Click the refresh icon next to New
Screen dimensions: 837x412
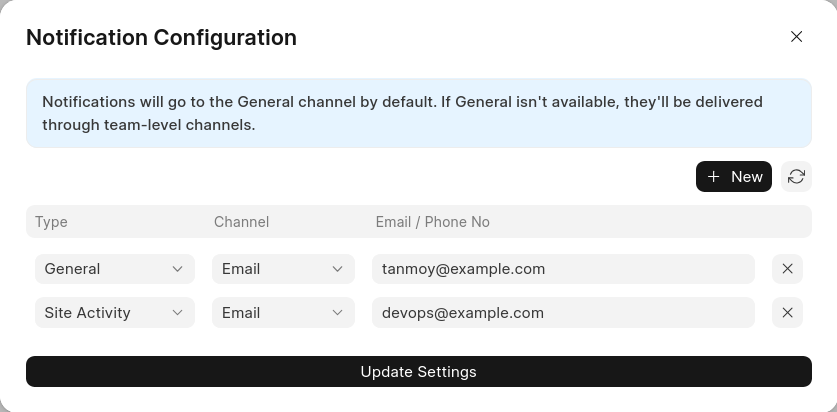pos(796,176)
